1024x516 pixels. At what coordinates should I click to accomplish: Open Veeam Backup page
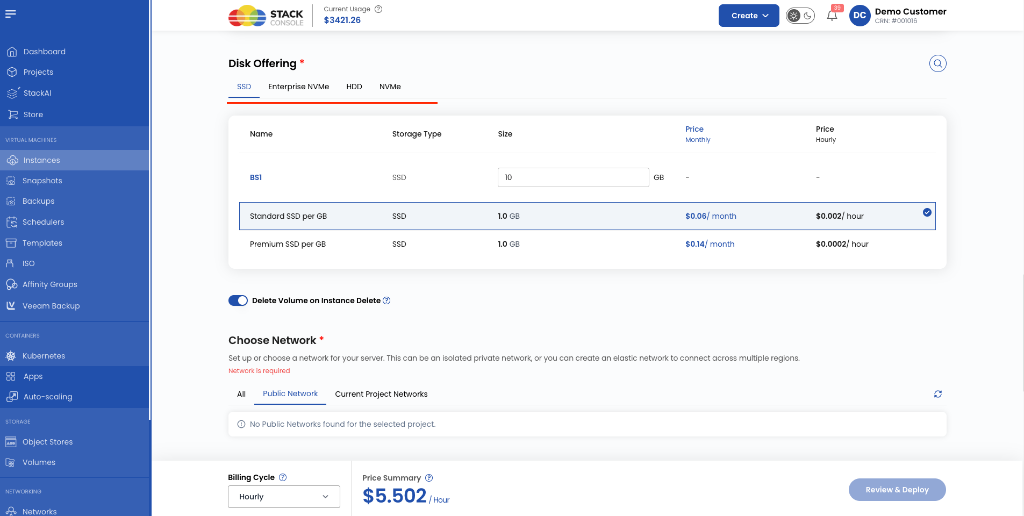[51, 306]
